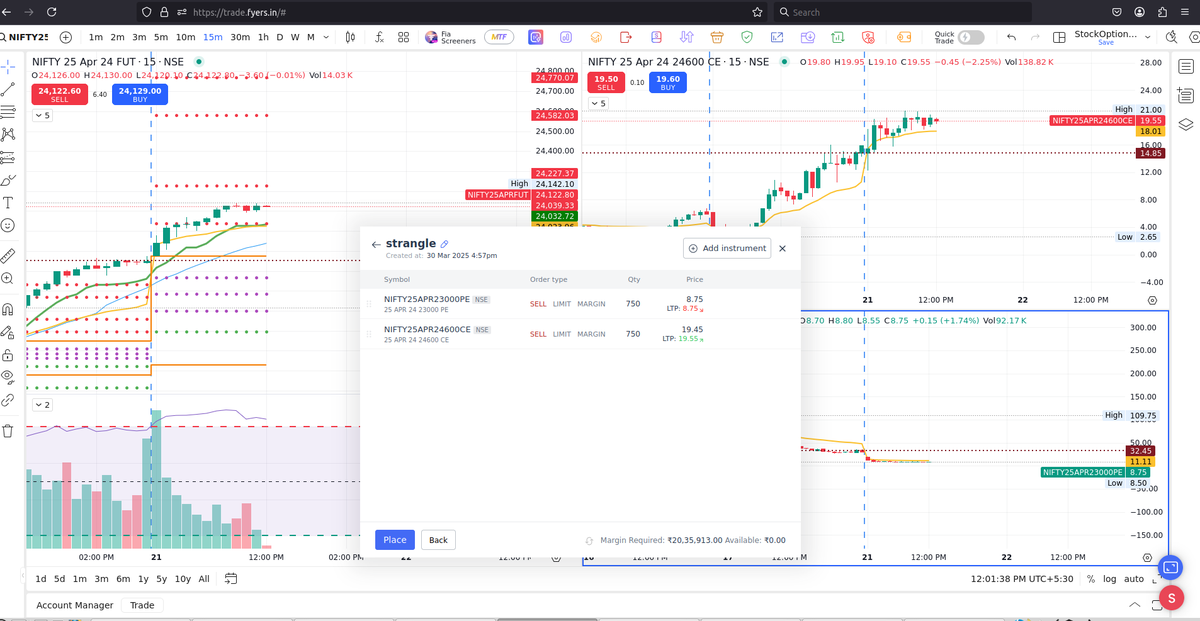Select the 30m timeframe

[240, 37]
